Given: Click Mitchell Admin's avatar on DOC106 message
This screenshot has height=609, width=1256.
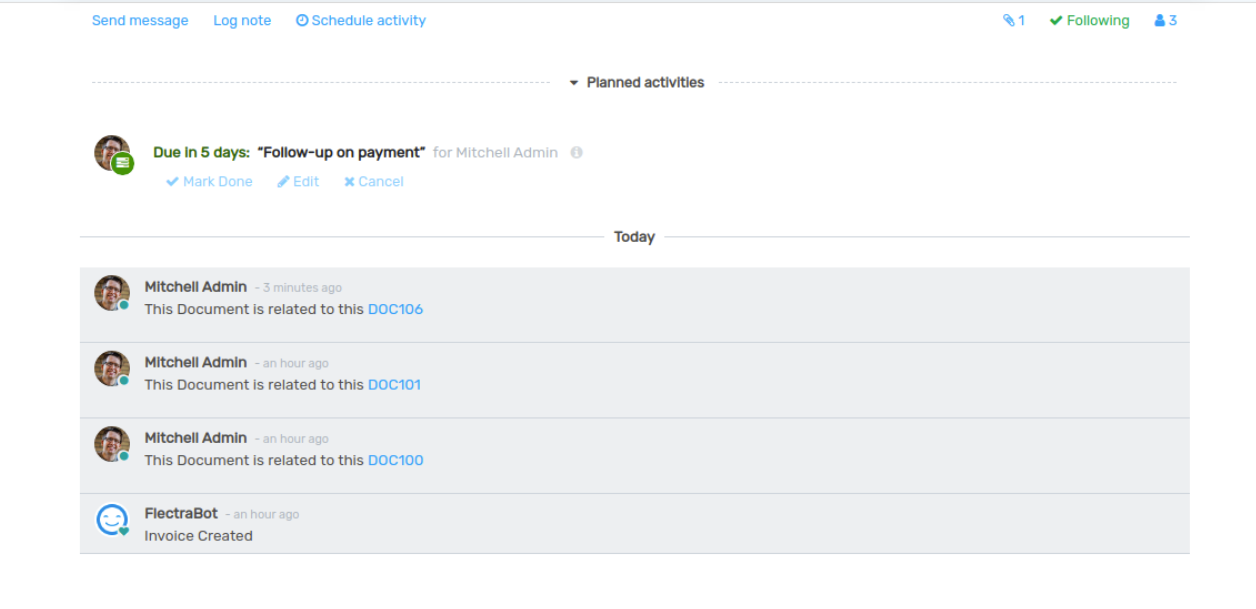Looking at the screenshot, I should coord(112,293).
